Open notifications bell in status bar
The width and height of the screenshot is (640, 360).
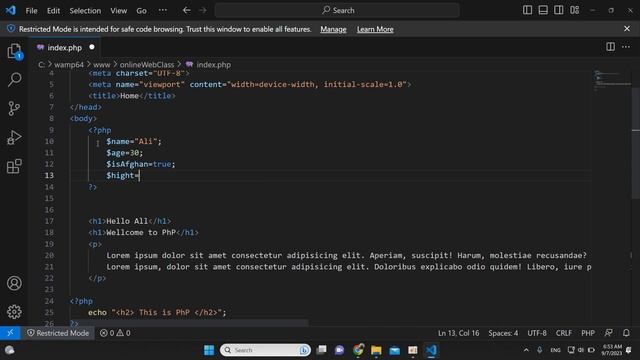626,333
